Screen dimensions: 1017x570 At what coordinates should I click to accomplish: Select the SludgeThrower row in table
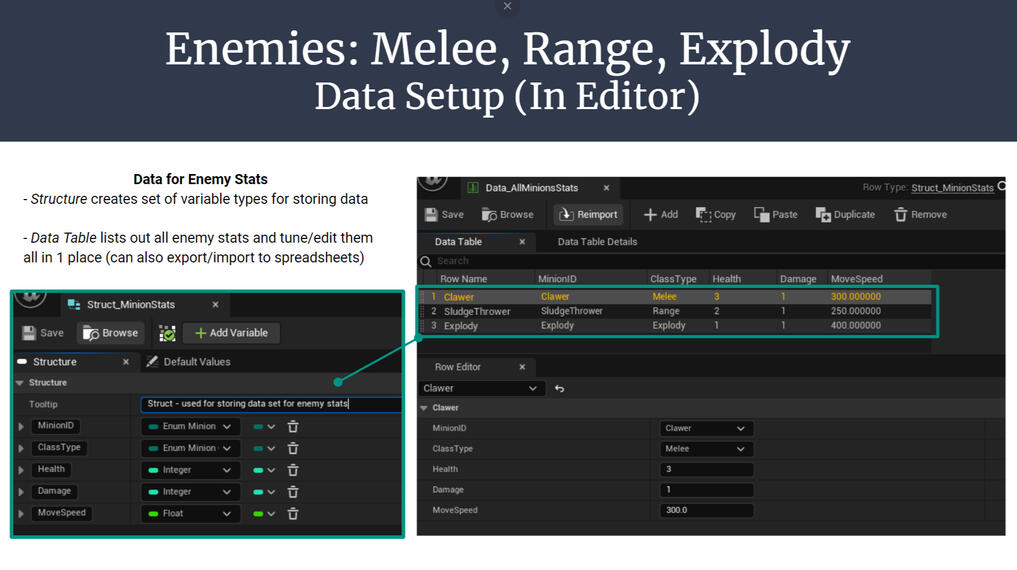[477, 311]
